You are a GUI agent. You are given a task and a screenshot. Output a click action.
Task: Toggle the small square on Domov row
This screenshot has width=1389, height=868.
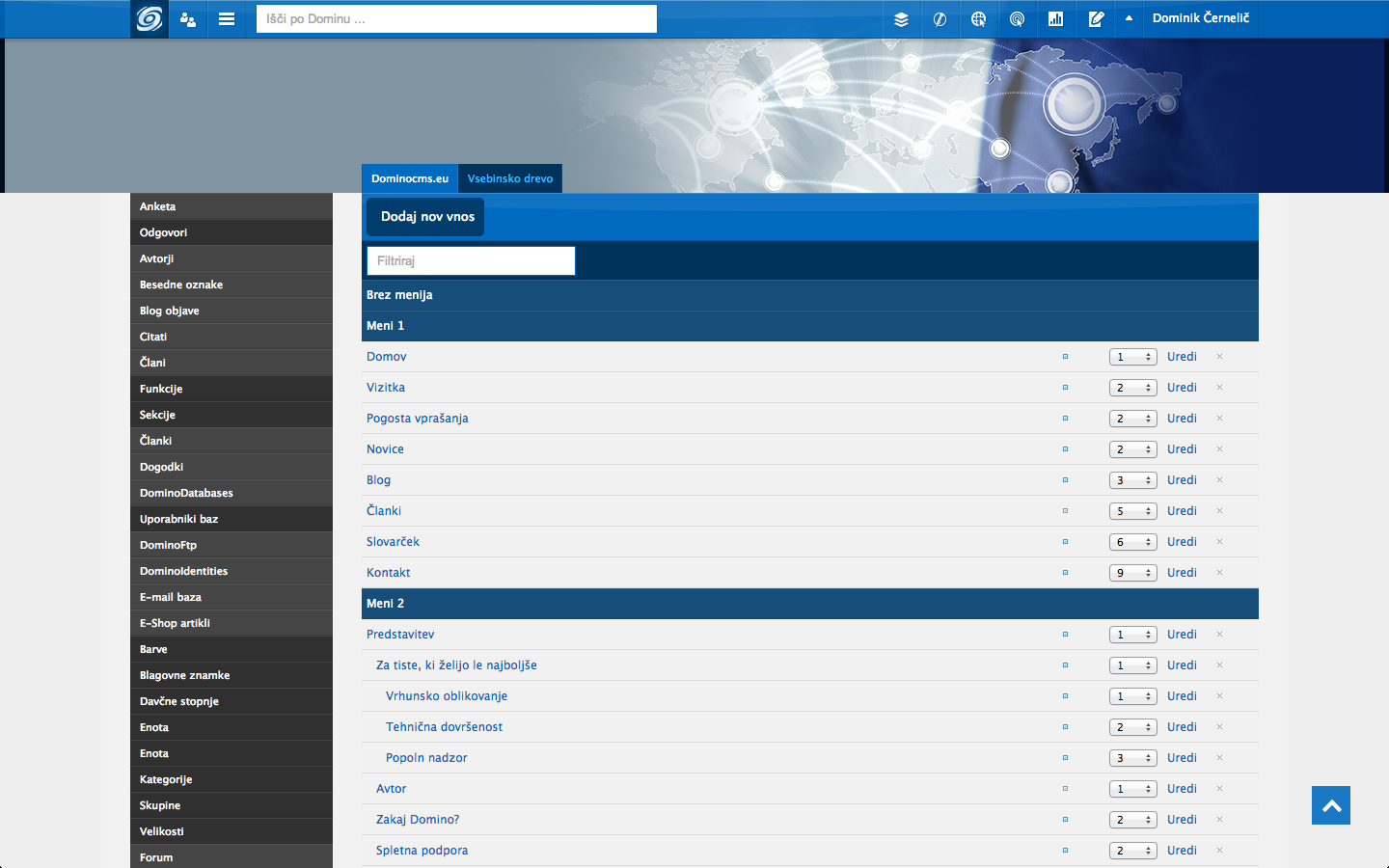[x=1065, y=357]
